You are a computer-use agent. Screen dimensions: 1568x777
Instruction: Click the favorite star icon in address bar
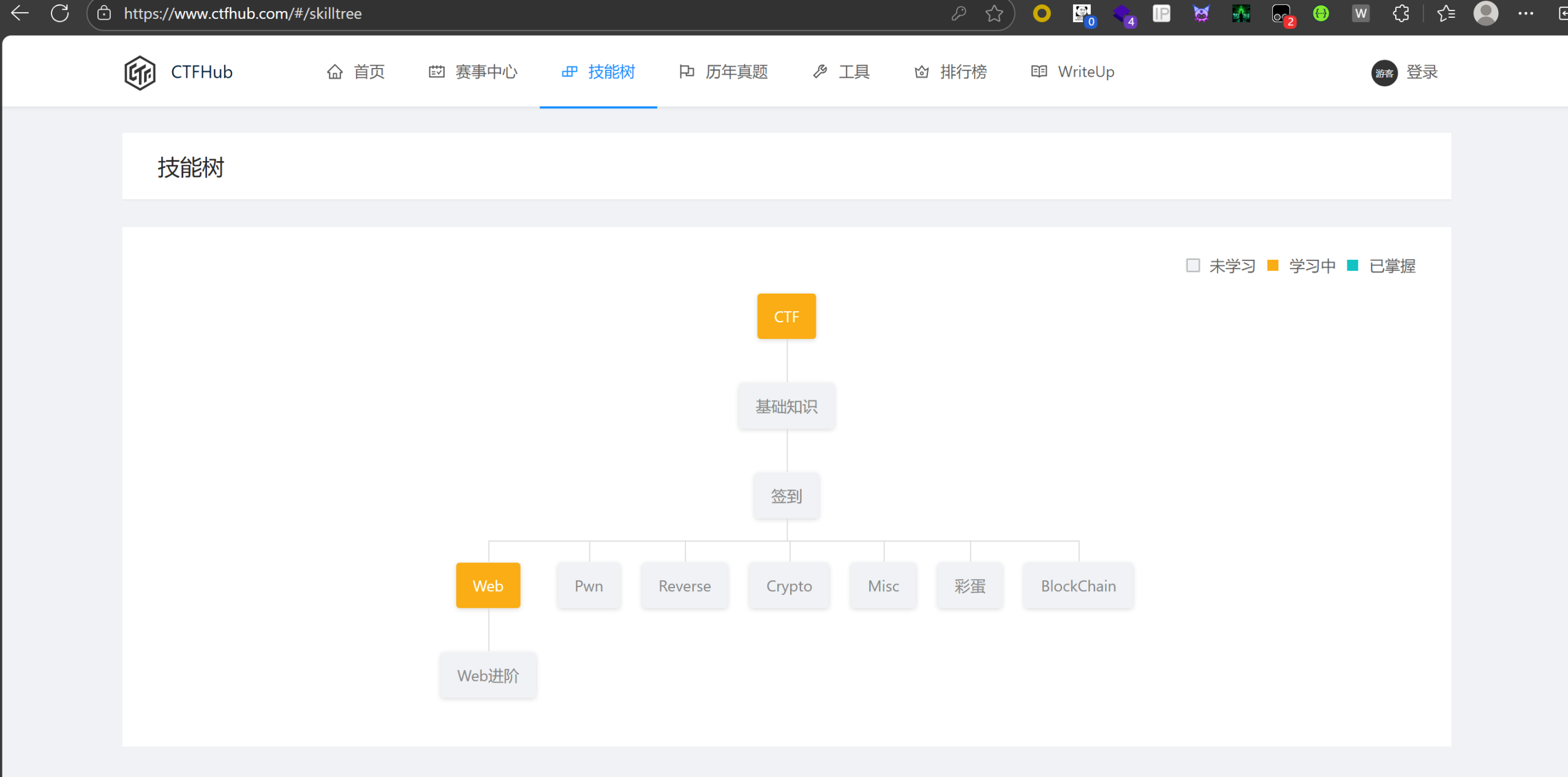click(x=994, y=13)
